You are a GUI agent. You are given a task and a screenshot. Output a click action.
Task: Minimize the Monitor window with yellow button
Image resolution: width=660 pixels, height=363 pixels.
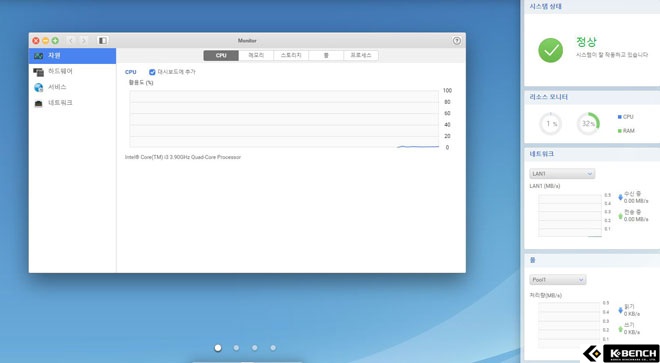[45, 41]
